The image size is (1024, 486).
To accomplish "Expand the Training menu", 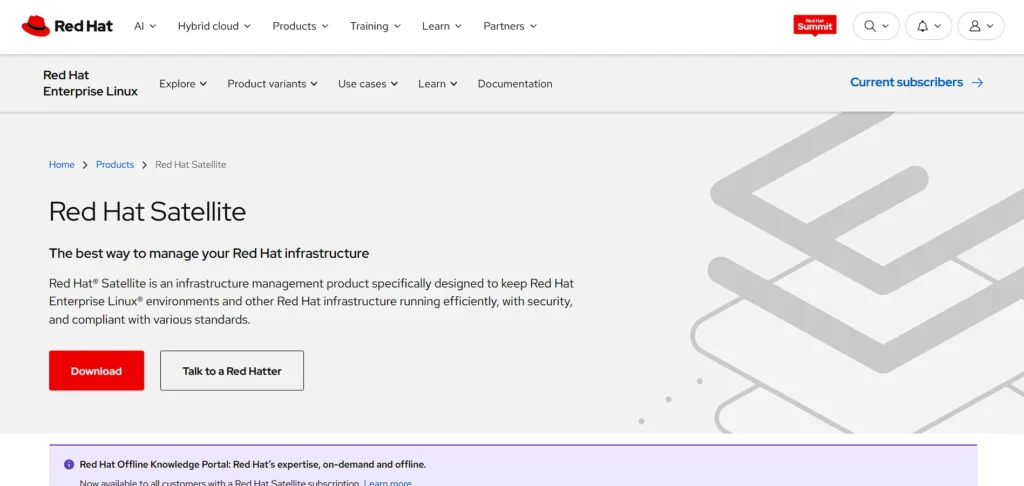I will point(375,26).
